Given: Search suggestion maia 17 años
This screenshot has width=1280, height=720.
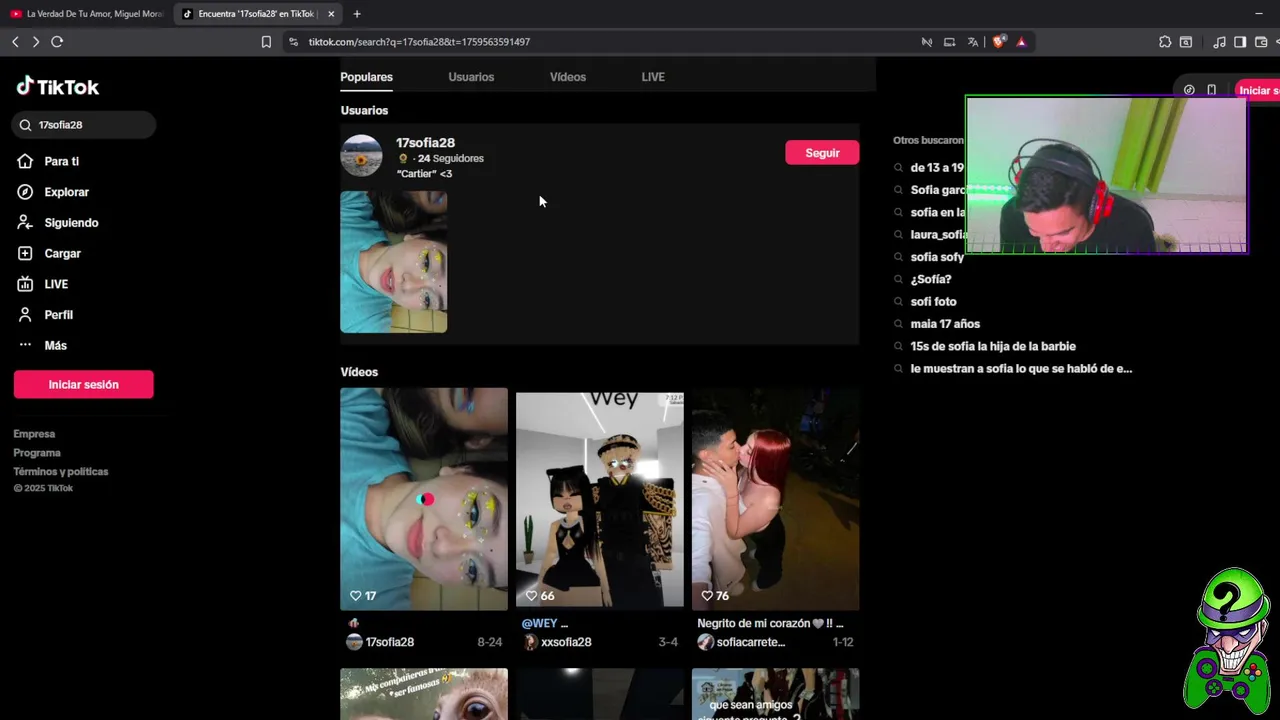Looking at the screenshot, I should (x=945, y=324).
